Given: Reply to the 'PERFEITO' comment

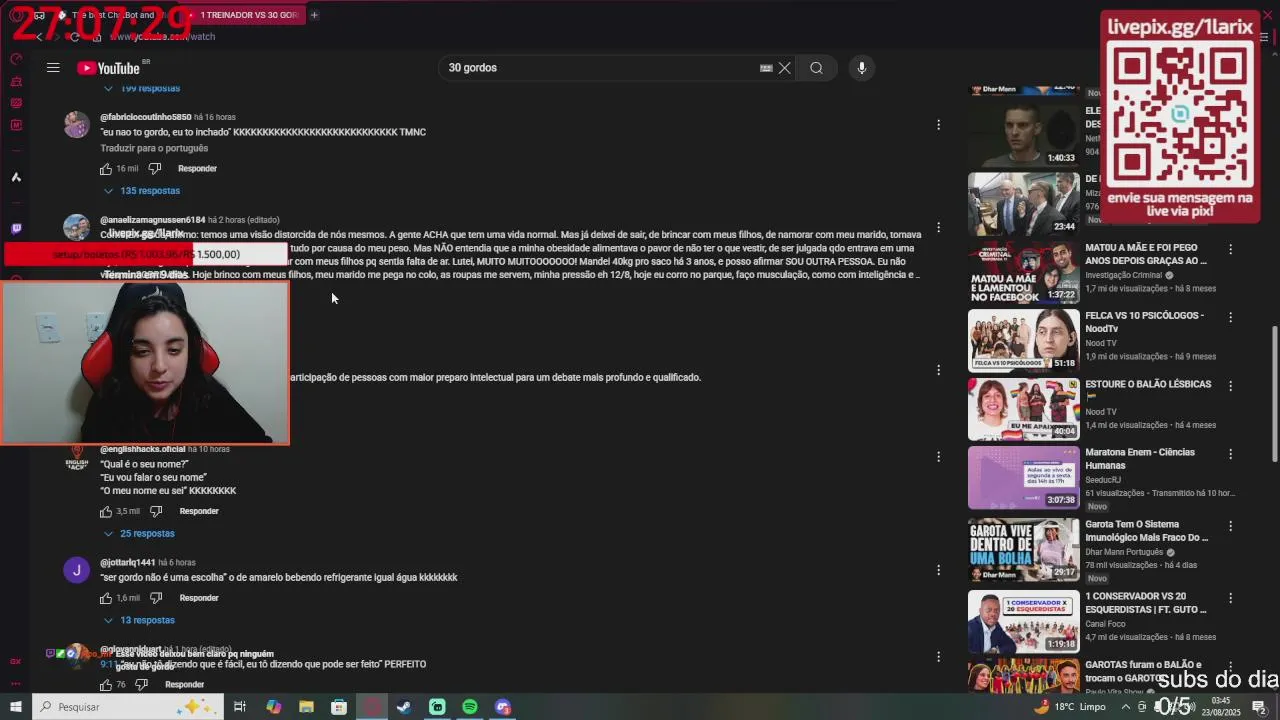Looking at the screenshot, I should [x=184, y=685].
